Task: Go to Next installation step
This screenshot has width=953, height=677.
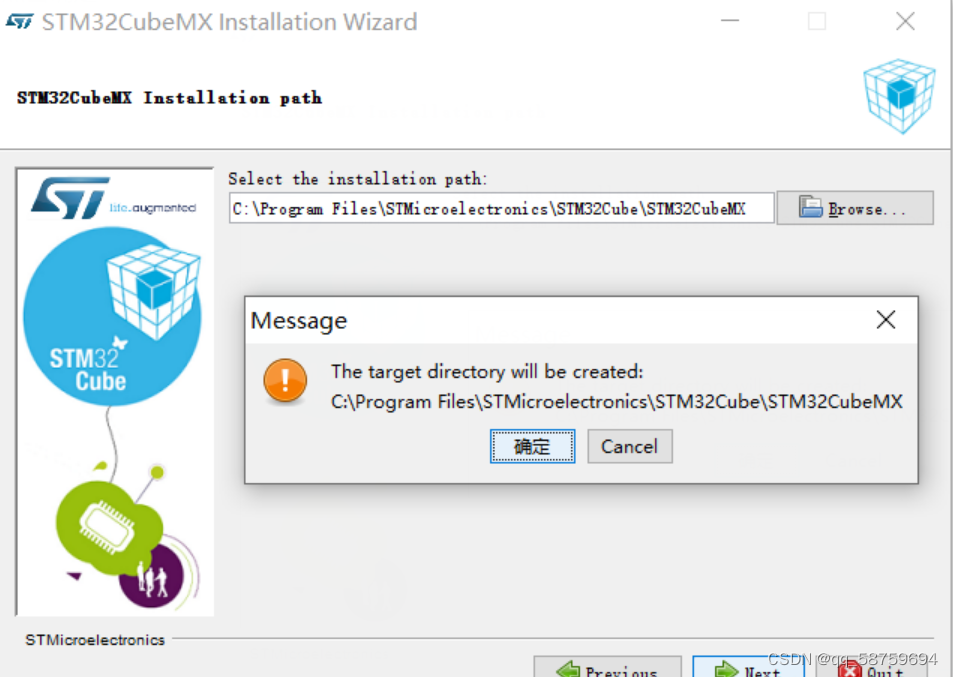Action: (x=748, y=667)
